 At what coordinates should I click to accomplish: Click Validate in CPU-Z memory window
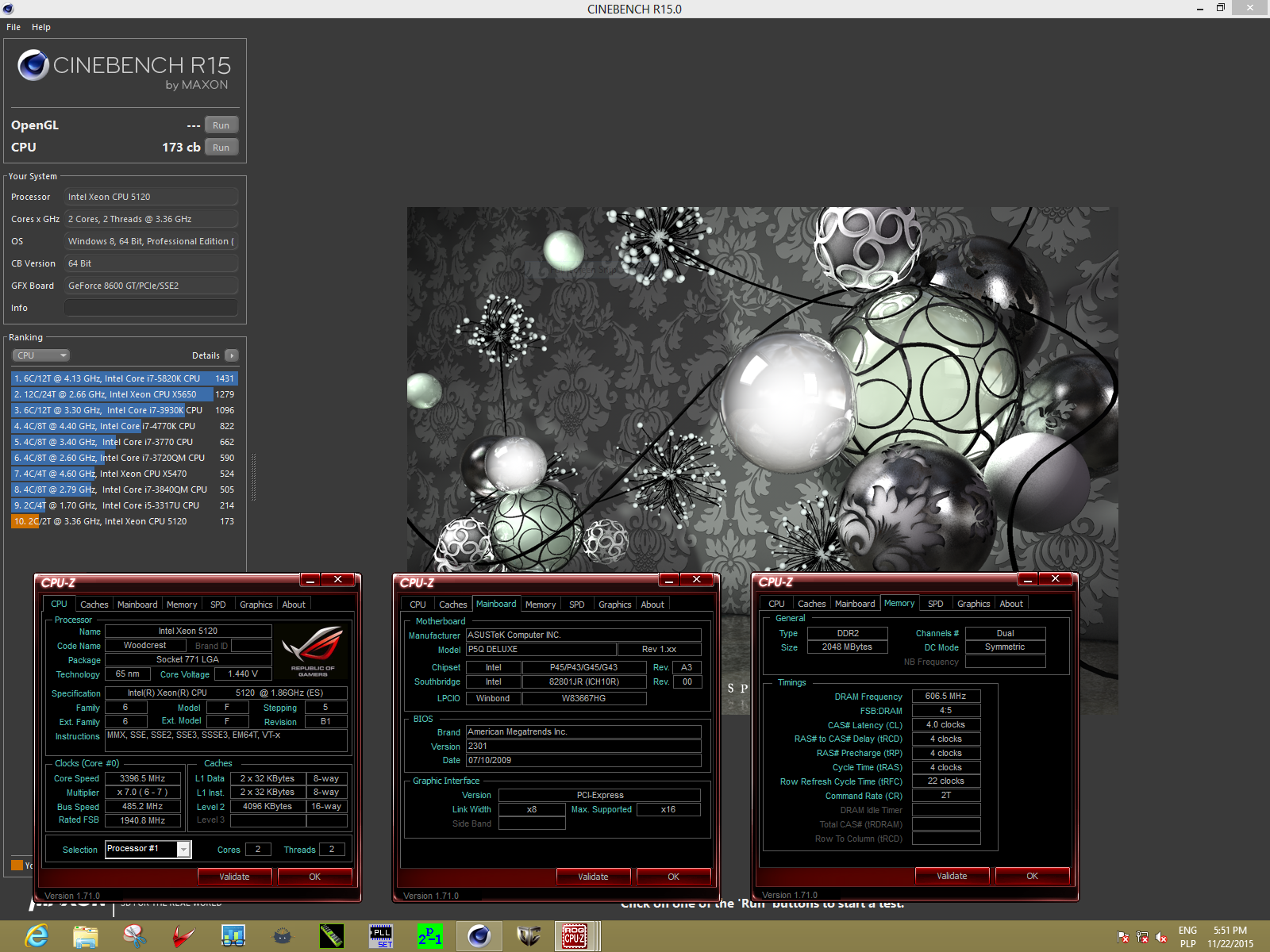pos(952,876)
